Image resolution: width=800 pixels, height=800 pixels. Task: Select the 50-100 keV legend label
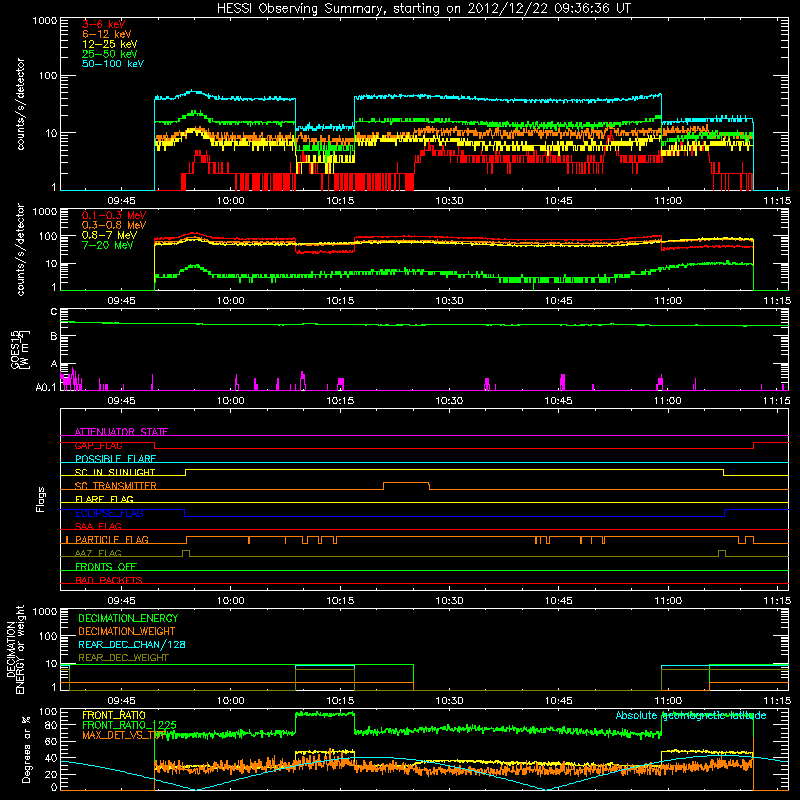[x=113, y=64]
